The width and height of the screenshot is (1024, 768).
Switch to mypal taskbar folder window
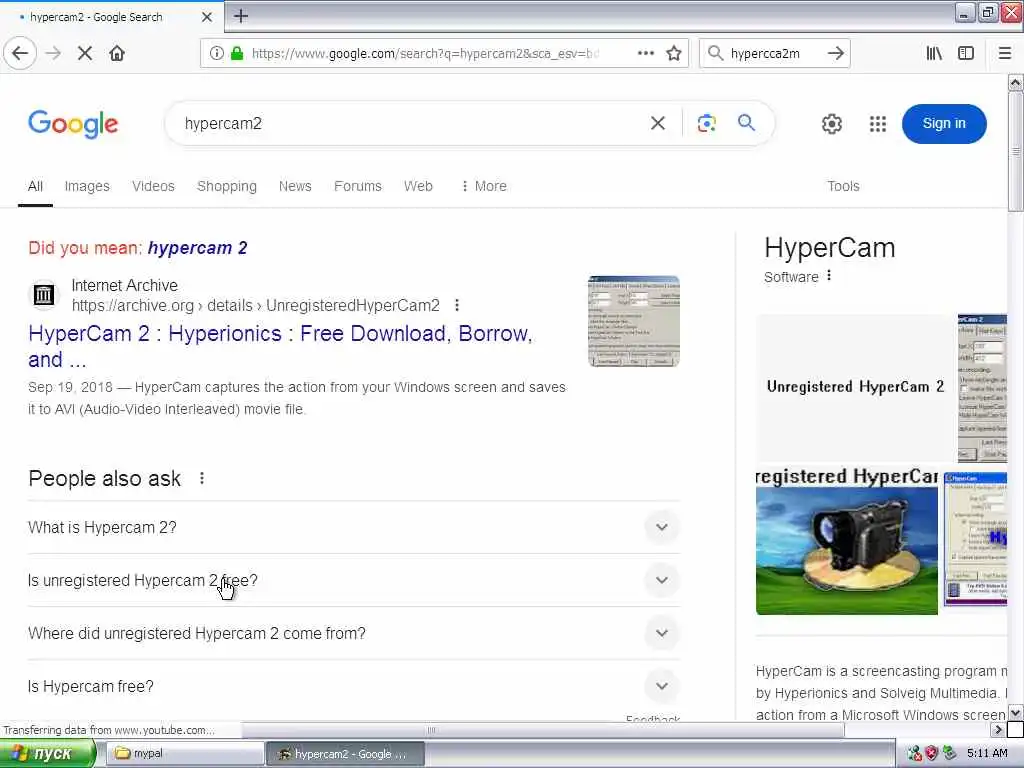click(184, 754)
